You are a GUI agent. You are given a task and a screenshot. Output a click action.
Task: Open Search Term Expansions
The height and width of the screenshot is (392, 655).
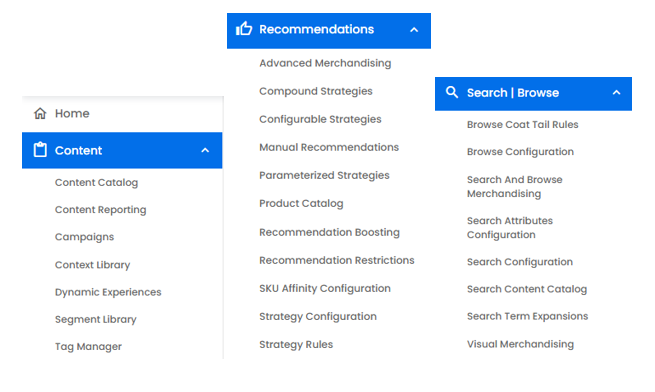[528, 316]
